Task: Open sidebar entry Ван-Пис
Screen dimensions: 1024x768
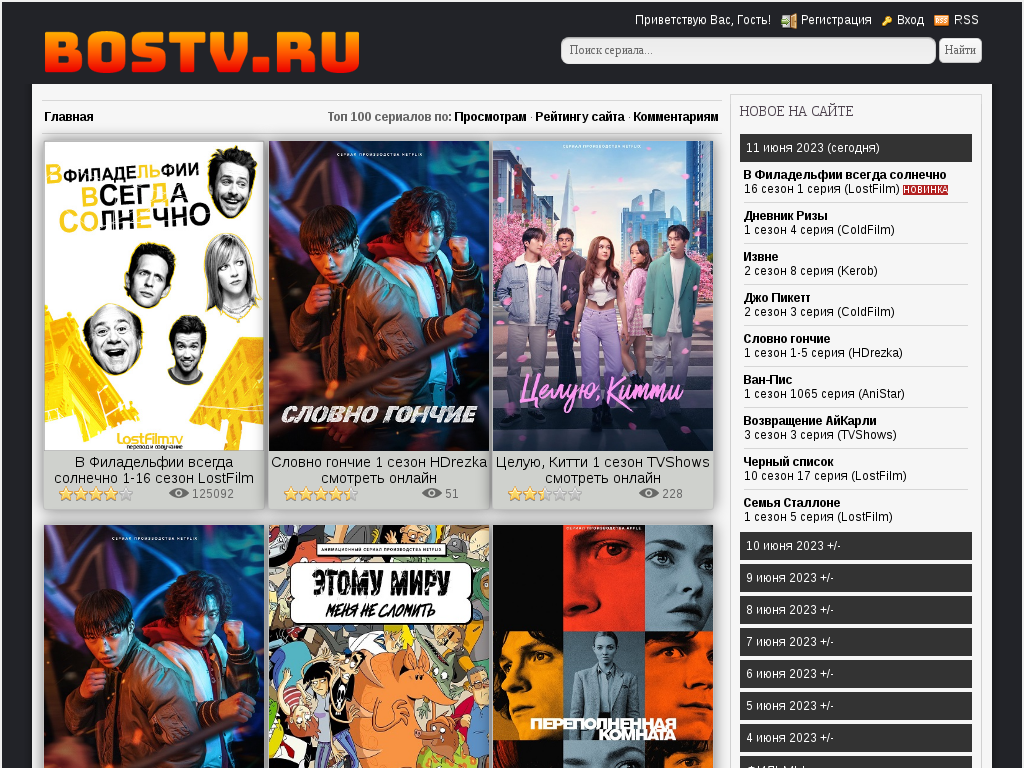Action: click(767, 380)
